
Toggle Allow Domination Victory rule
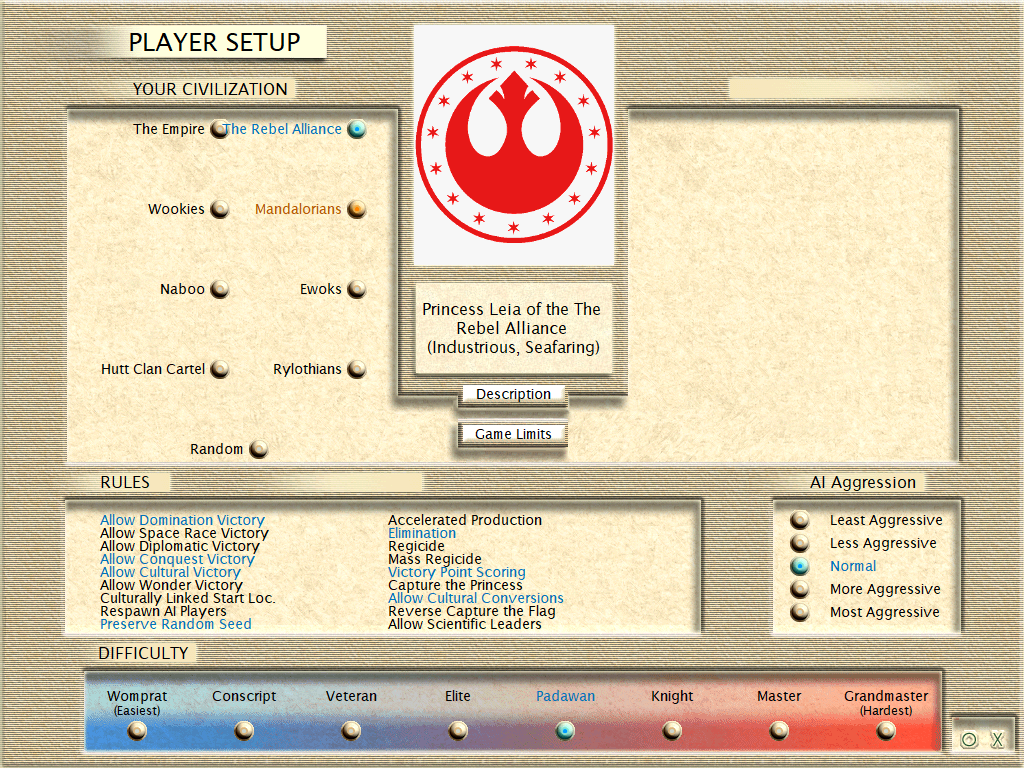click(x=182, y=520)
